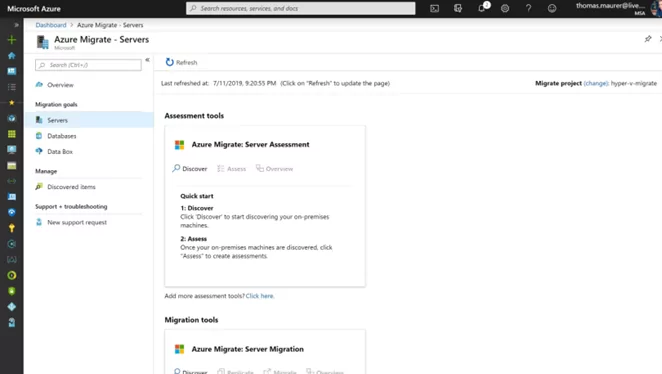Click the Migration tools heading
The width and height of the screenshot is (662, 374).
point(191,320)
